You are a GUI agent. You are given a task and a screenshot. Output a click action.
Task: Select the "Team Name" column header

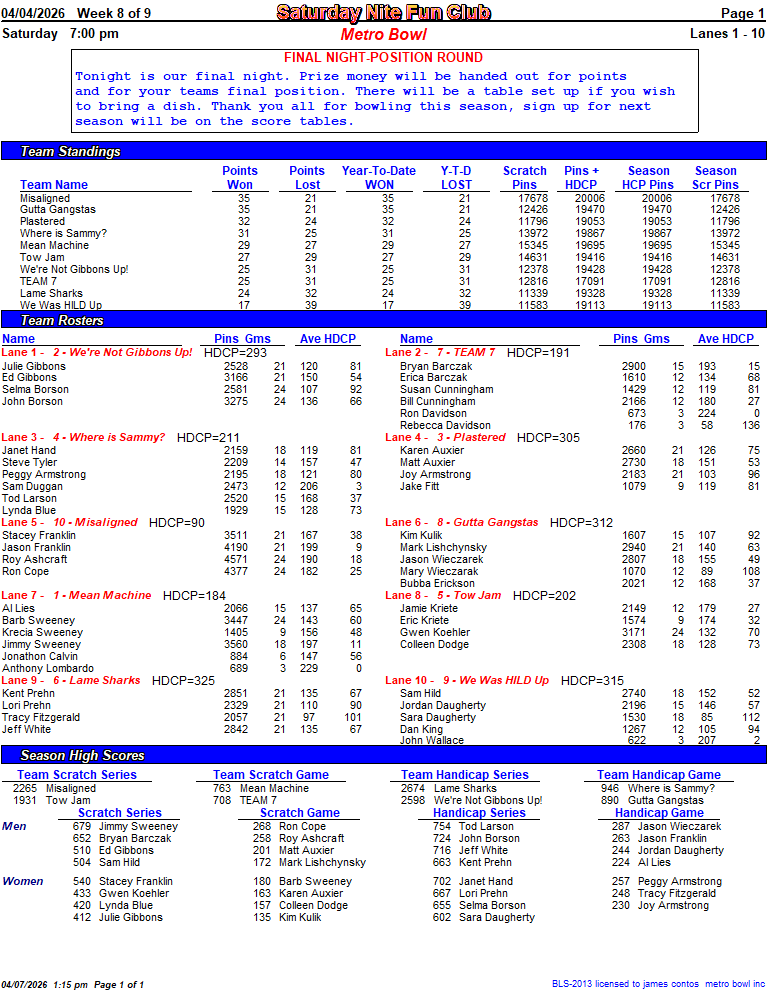(x=54, y=185)
